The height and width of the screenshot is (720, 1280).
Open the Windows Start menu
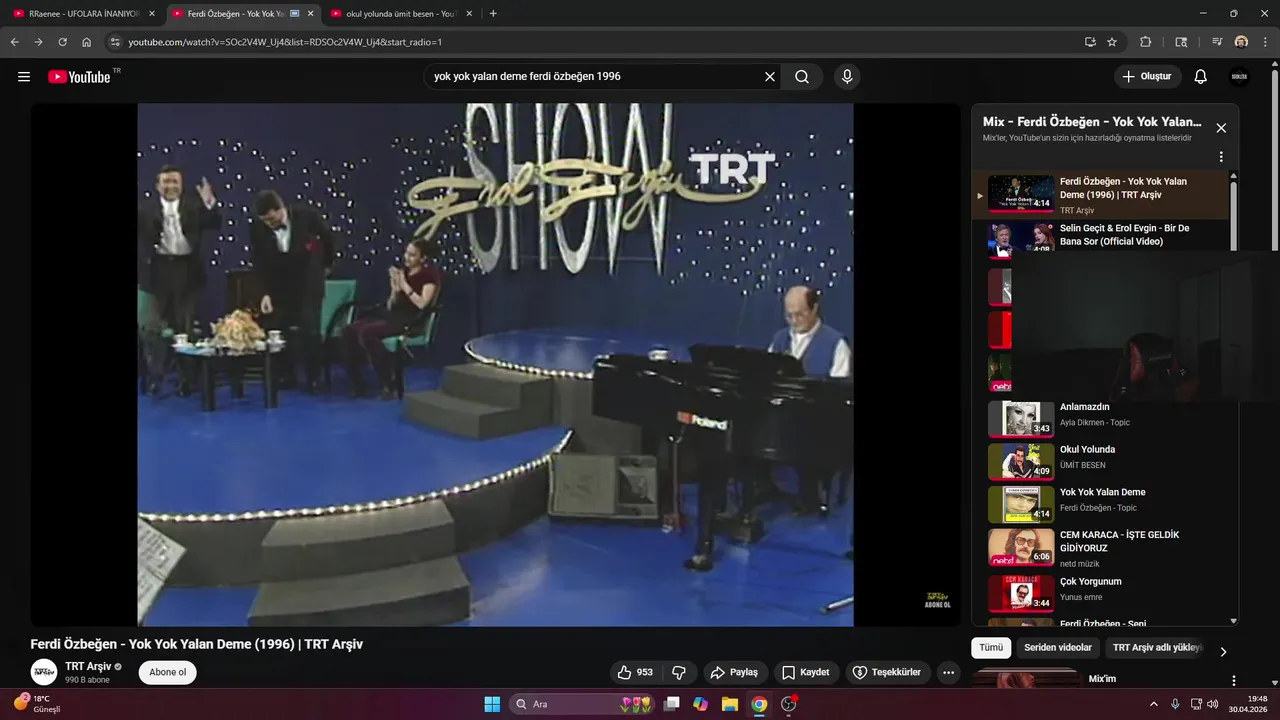pos(492,704)
